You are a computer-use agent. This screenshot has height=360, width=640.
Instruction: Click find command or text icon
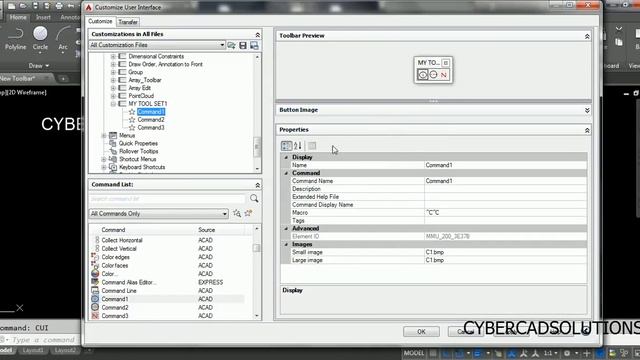pyautogui.click(x=237, y=213)
